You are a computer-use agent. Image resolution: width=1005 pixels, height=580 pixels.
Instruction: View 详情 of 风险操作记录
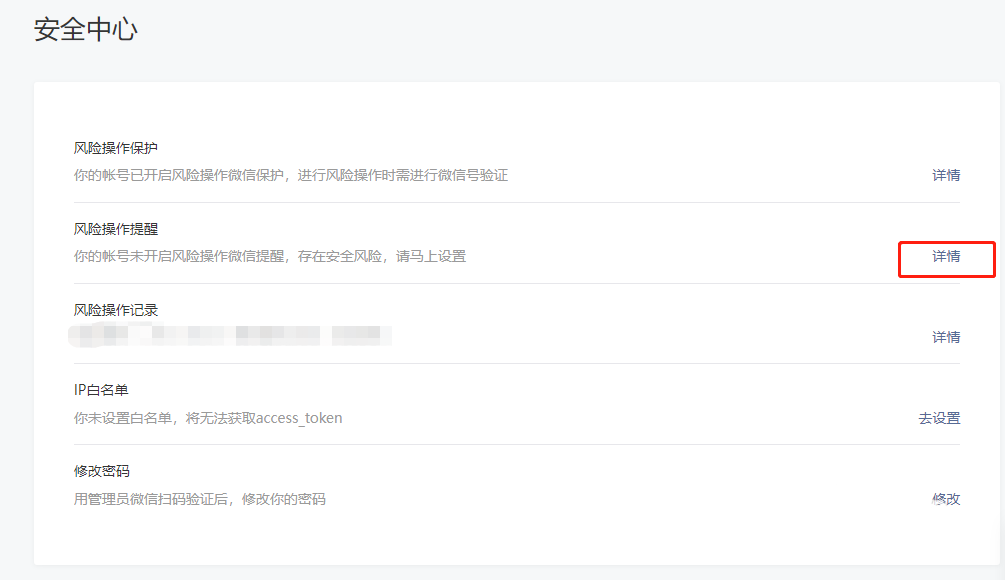click(x=946, y=337)
